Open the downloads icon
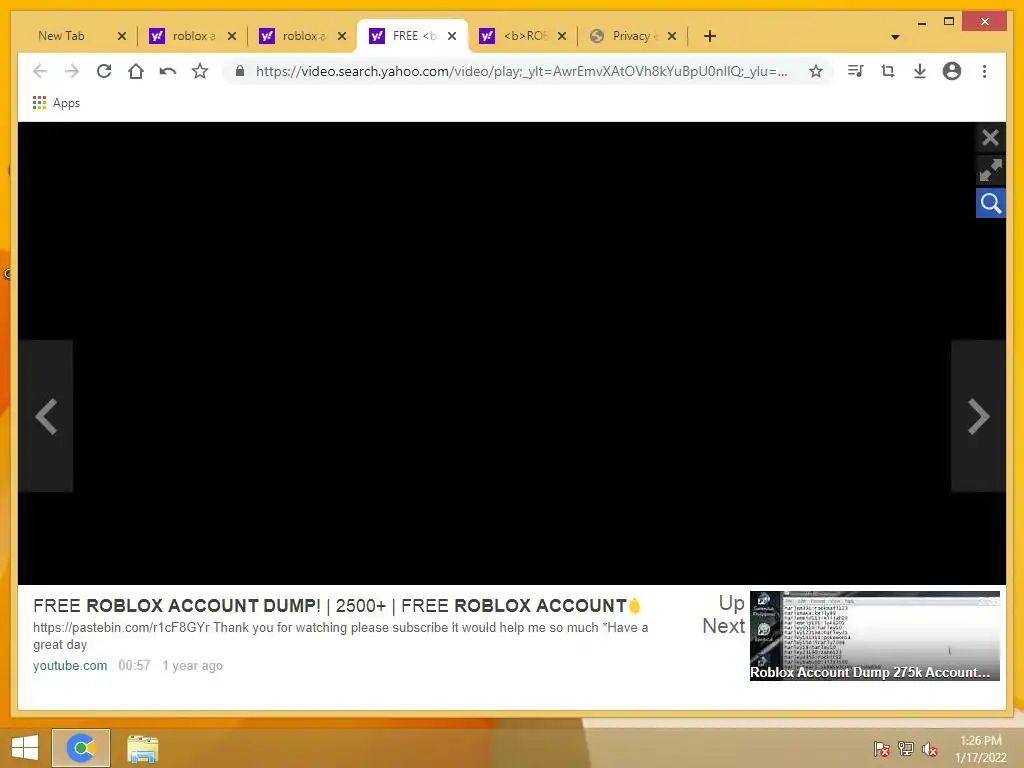The height and width of the screenshot is (768, 1024). [920, 71]
